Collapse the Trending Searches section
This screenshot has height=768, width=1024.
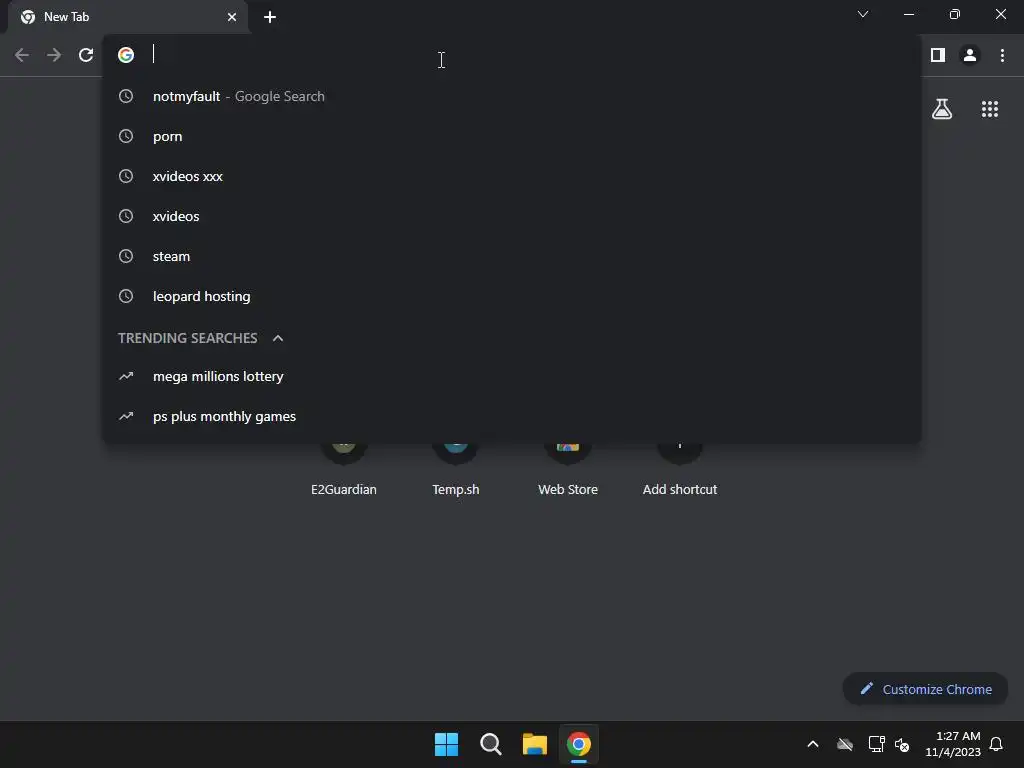[278, 338]
